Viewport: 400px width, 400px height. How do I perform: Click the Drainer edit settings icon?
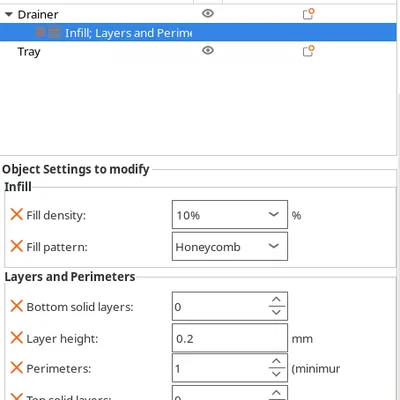pos(308,14)
